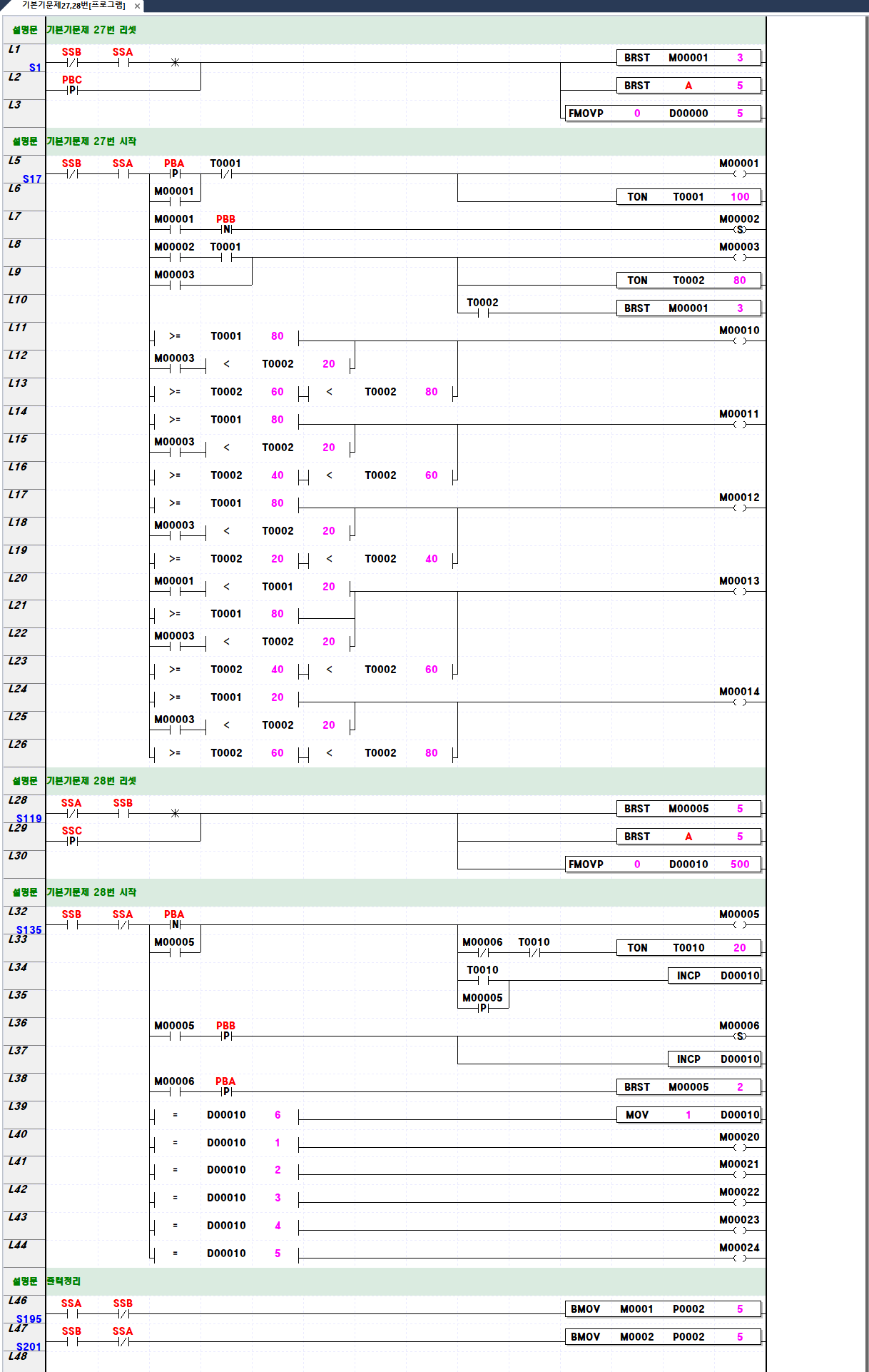The image size is (869, 1372).
Task: Click the inversion asterisk symbol on line L1
Action: point(175,63)
